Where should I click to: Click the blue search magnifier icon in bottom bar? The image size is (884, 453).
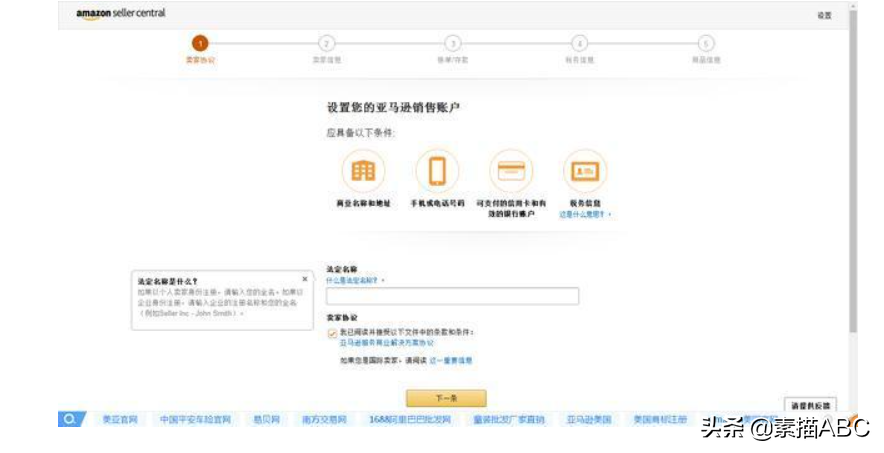[x=71, y=419]
